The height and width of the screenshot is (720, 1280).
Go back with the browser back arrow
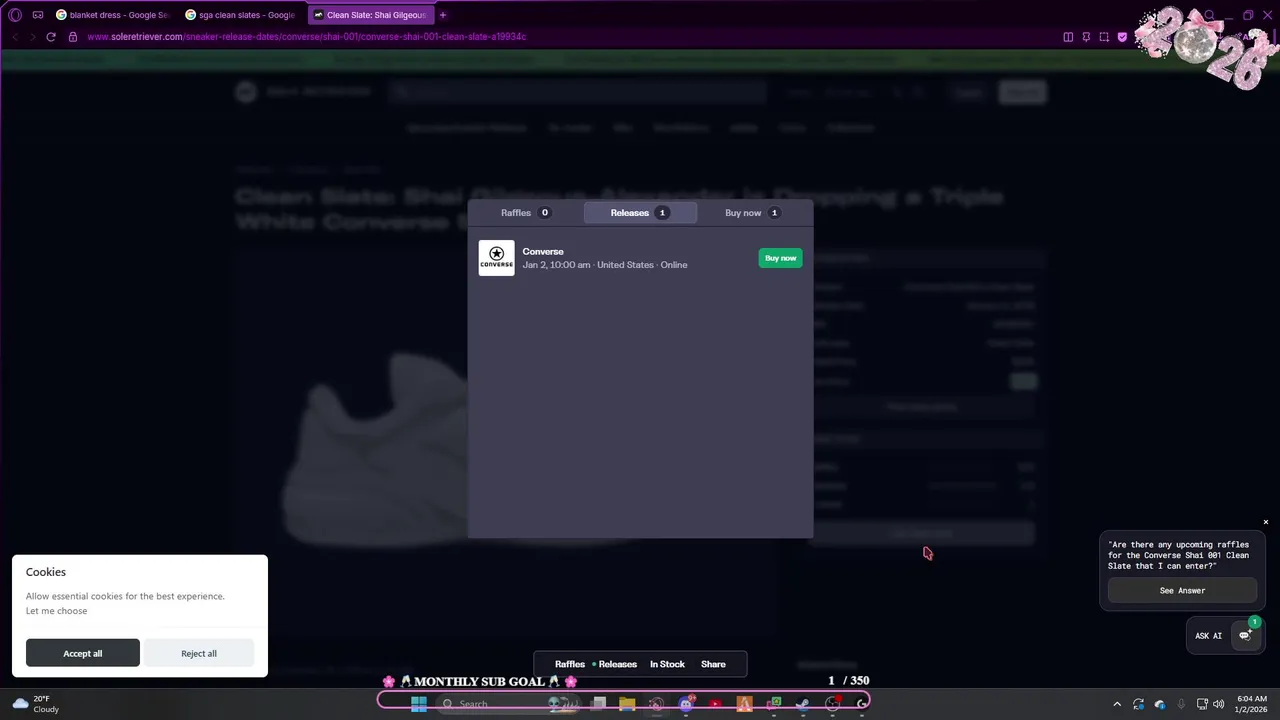coord(15,37)
